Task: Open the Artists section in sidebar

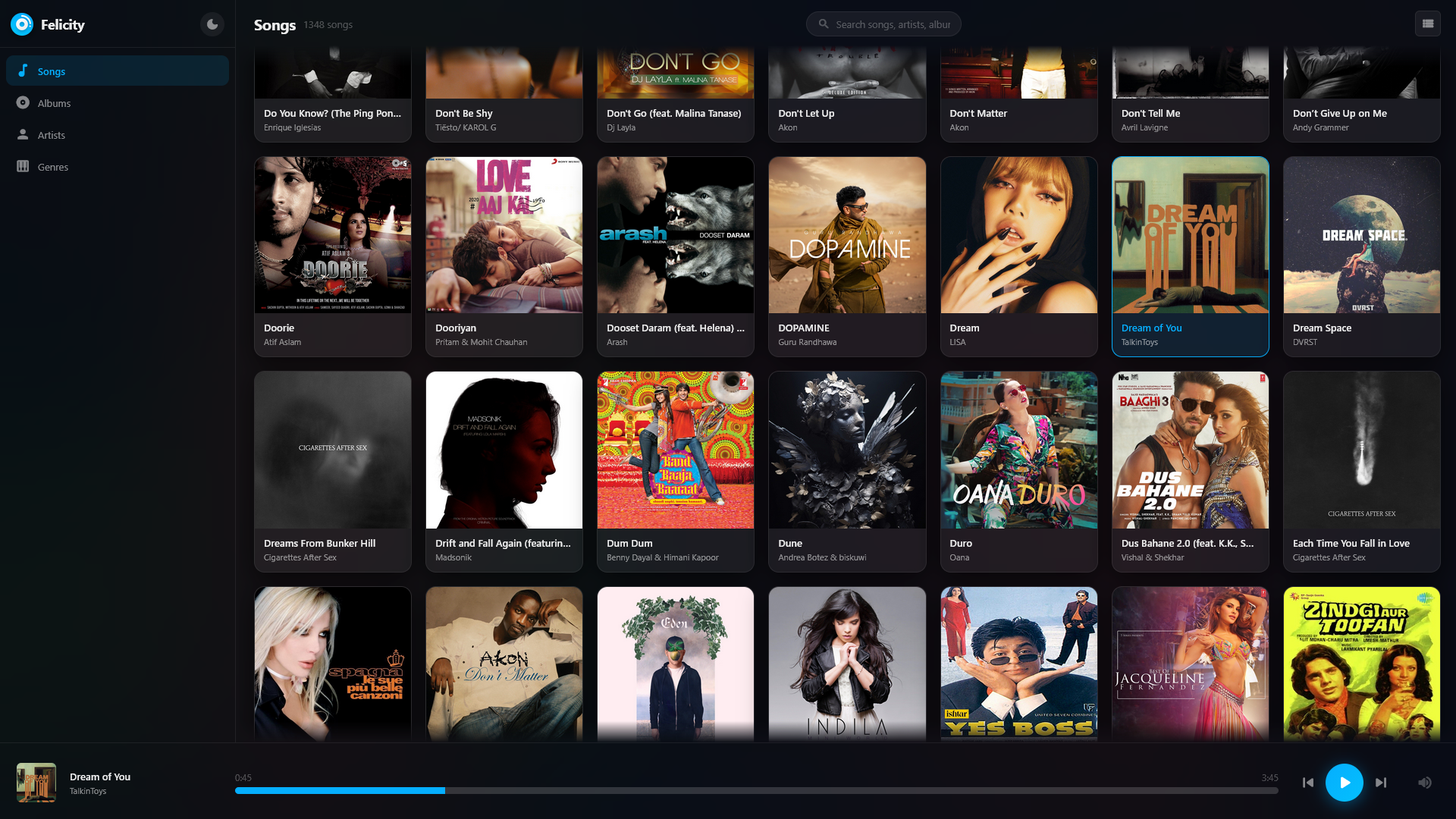Action: 118,134
